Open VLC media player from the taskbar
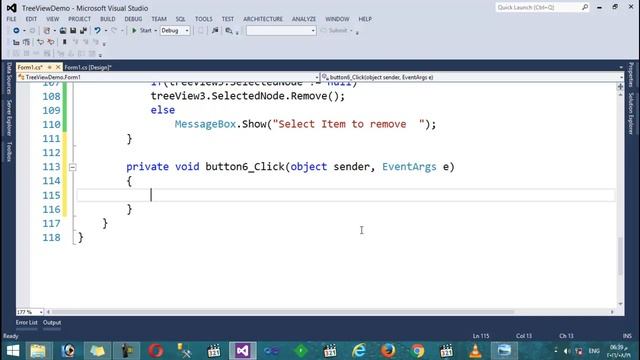Screen dimensions: 640x360 475,351
